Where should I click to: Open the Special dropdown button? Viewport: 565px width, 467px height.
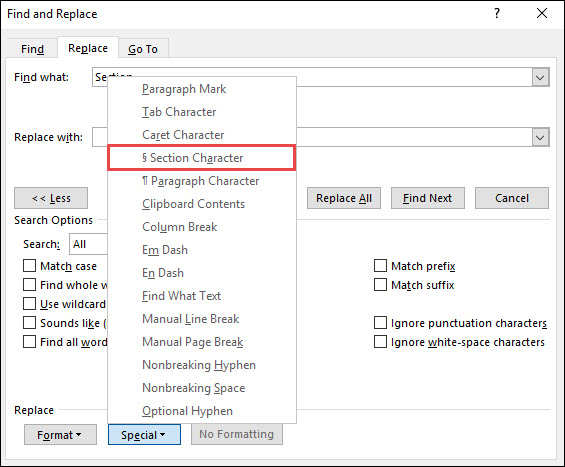(144, 435)
